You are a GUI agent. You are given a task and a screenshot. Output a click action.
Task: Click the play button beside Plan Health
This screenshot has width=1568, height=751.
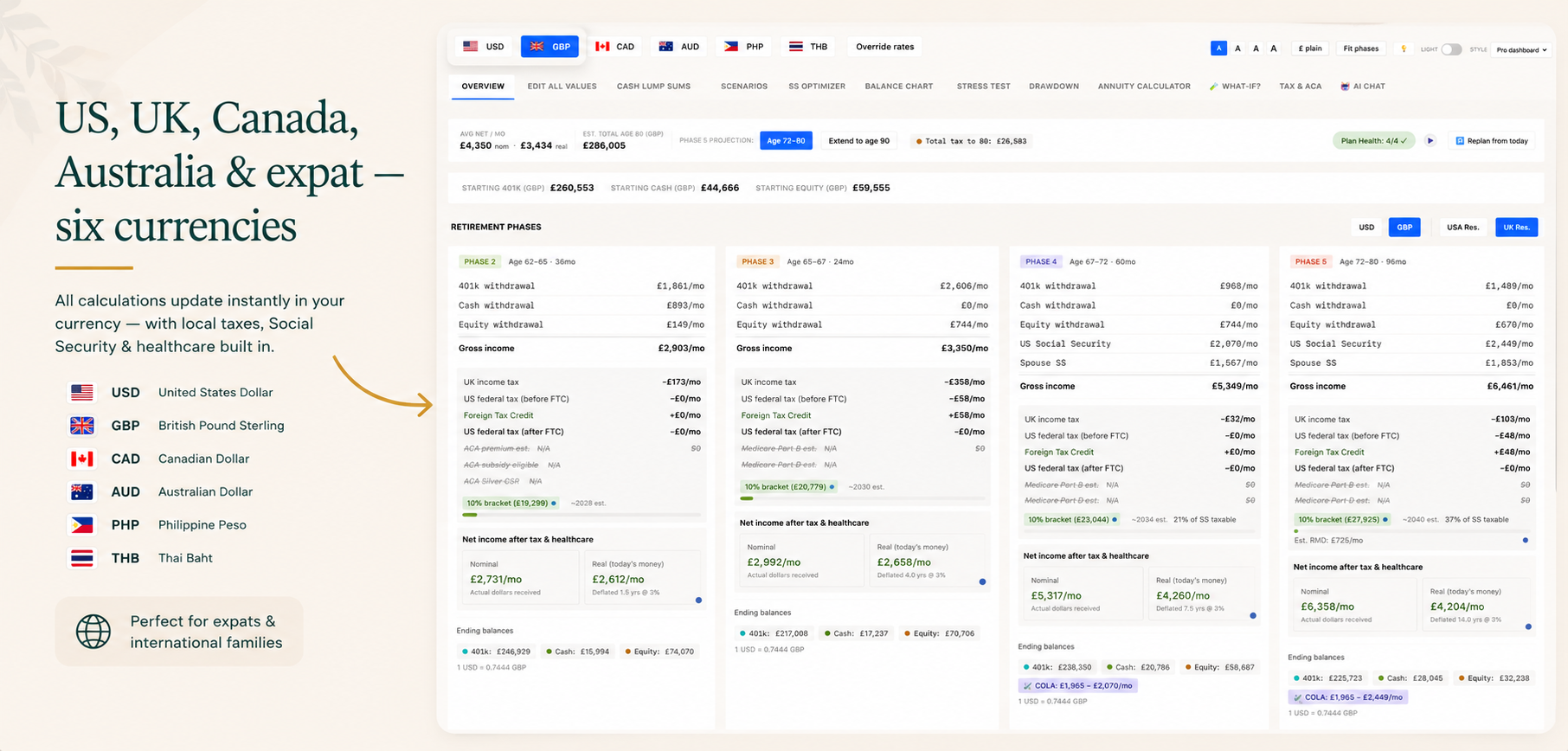pos(1430,140)
